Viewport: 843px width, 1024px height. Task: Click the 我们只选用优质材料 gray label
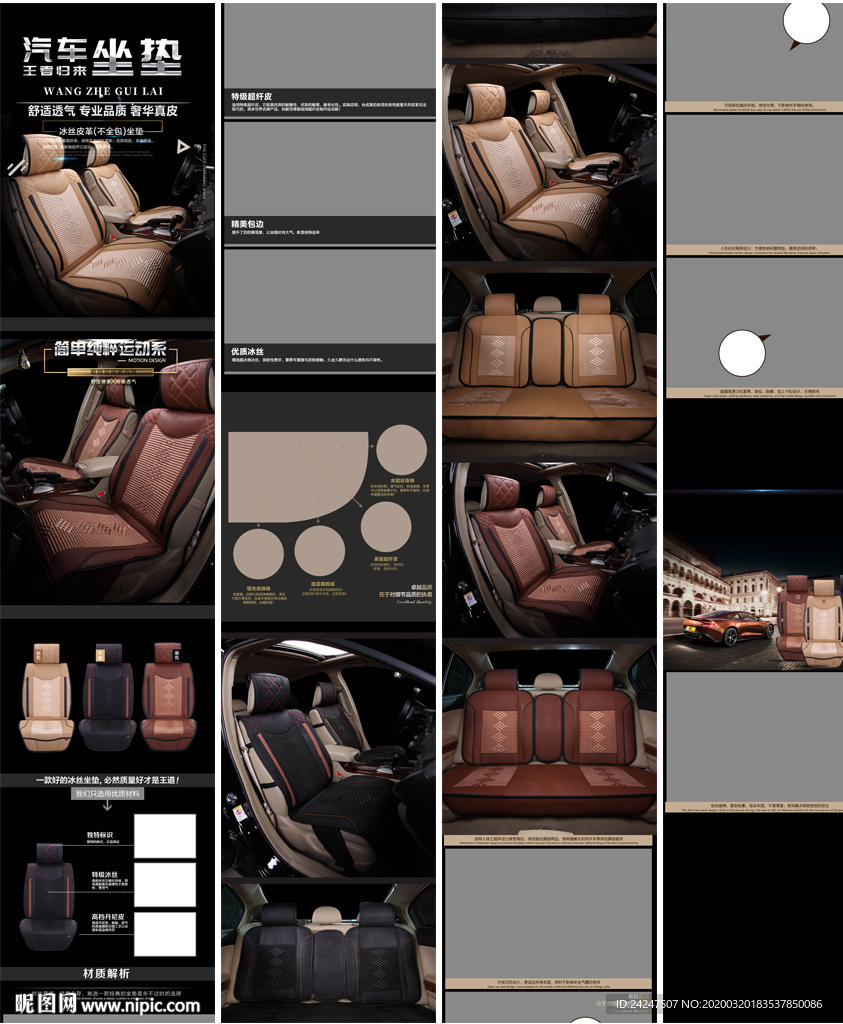[107, 793]
